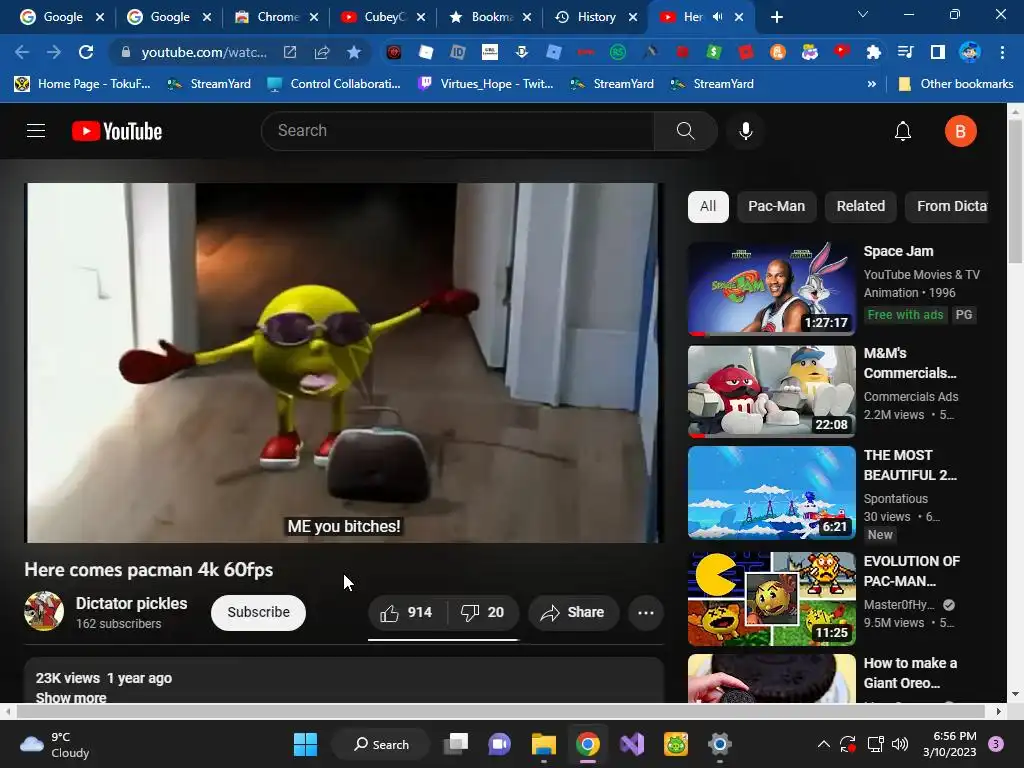
Task: Open Control Collaborati... bookmark
Action: (x=334, y=84)
